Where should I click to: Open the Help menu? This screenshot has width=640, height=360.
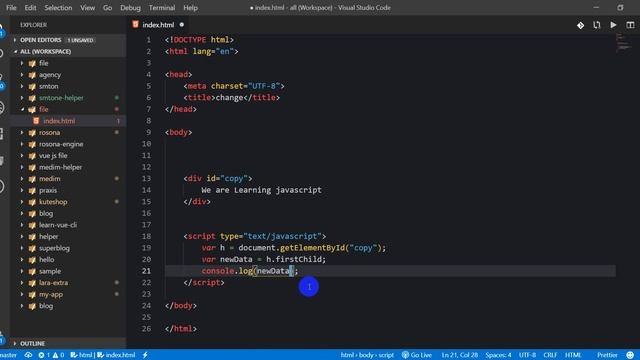coord(190,8)
